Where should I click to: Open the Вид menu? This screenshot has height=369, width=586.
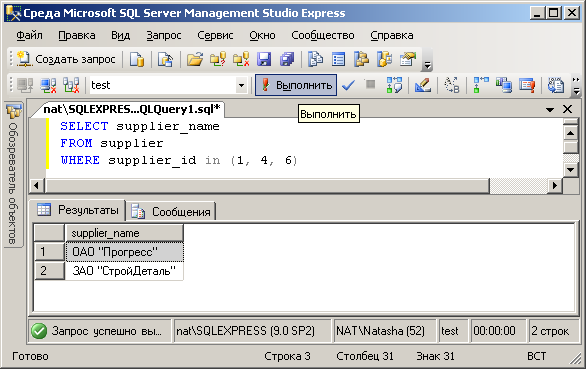121,35
